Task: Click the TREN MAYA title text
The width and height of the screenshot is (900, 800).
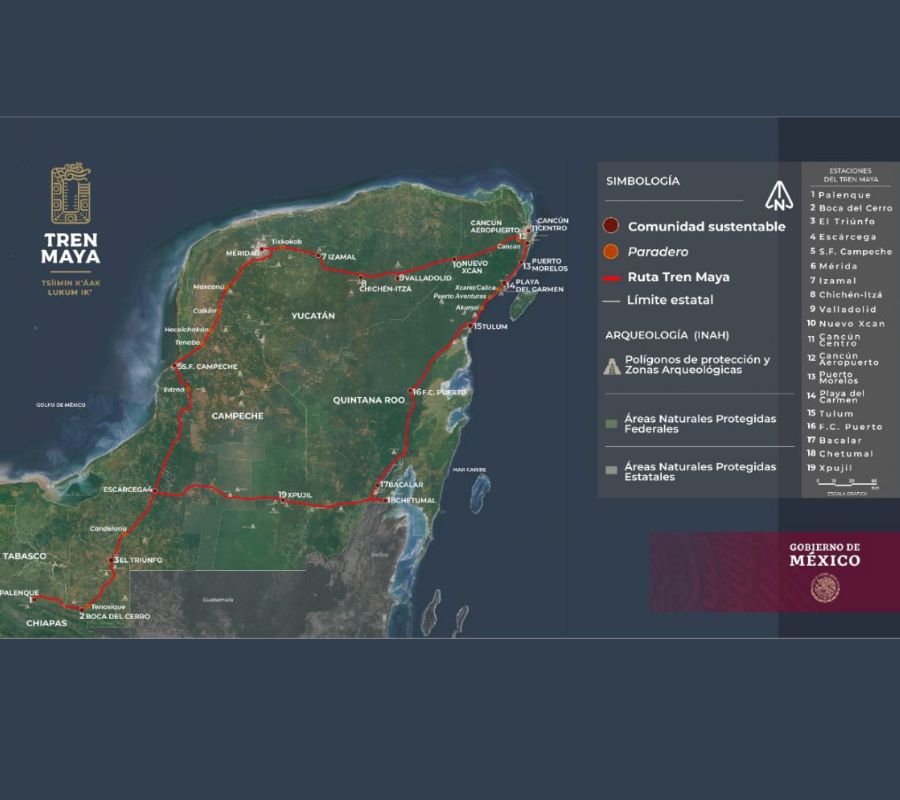Action: (71, 248)
